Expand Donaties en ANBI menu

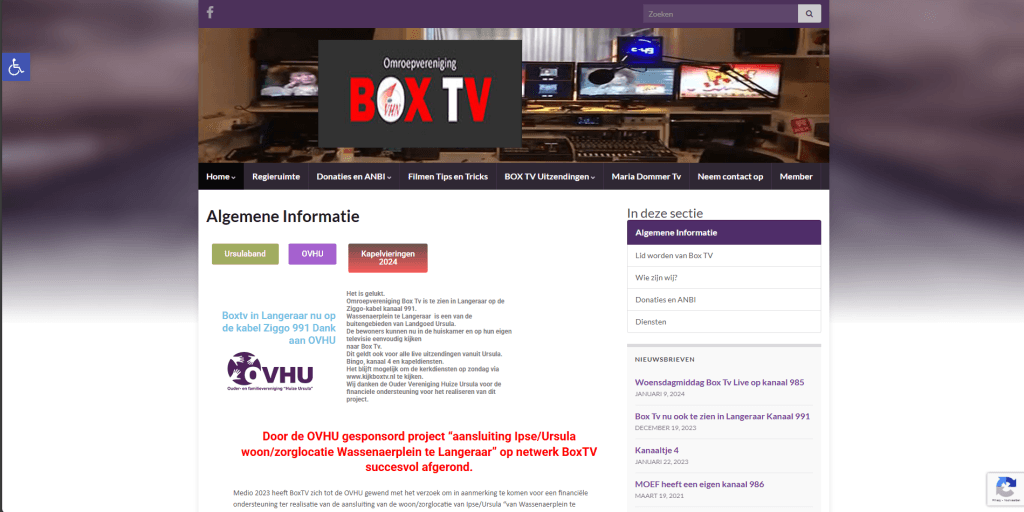[354, 177]
